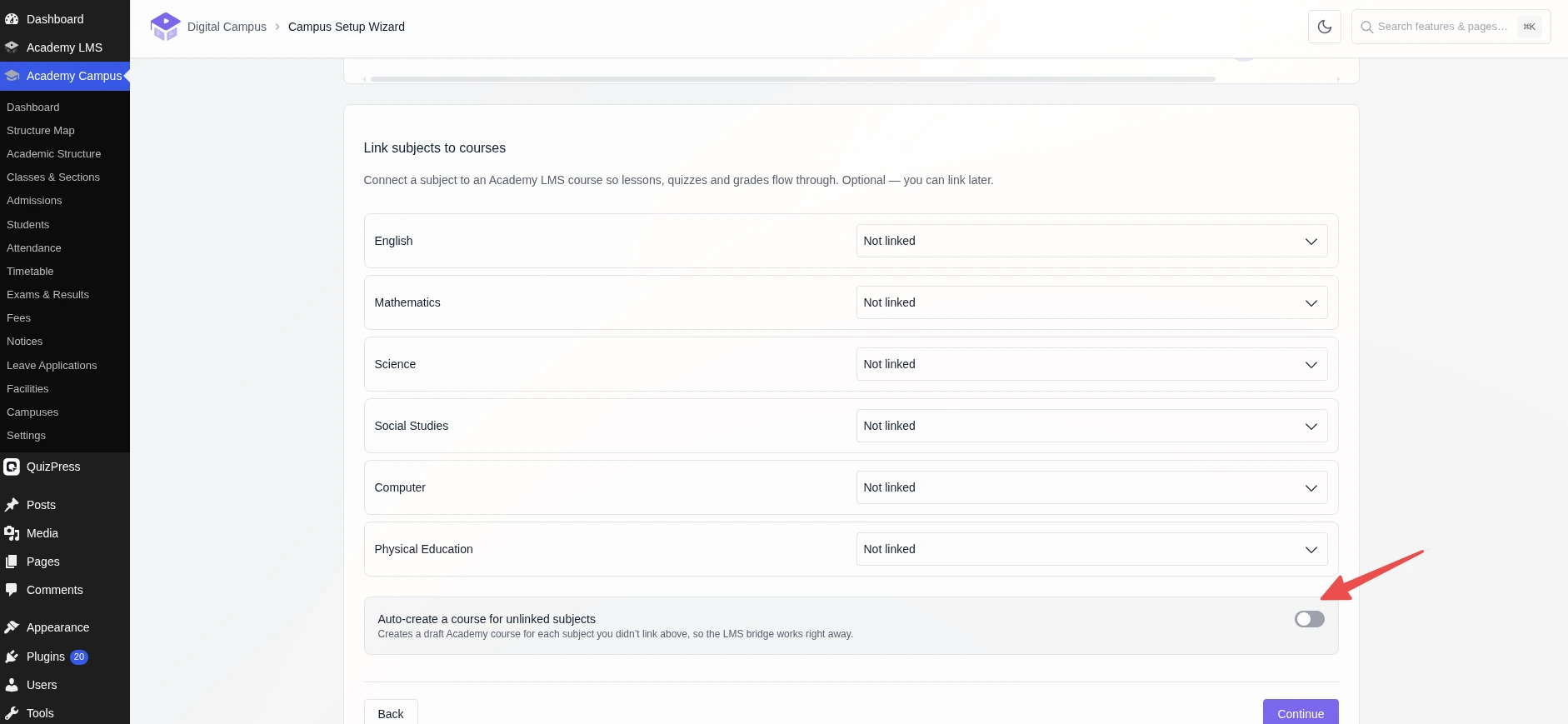The width and height of the screenshot is (1568, 724).
Task: Click the search magnifier icon
Action: 1367,27
